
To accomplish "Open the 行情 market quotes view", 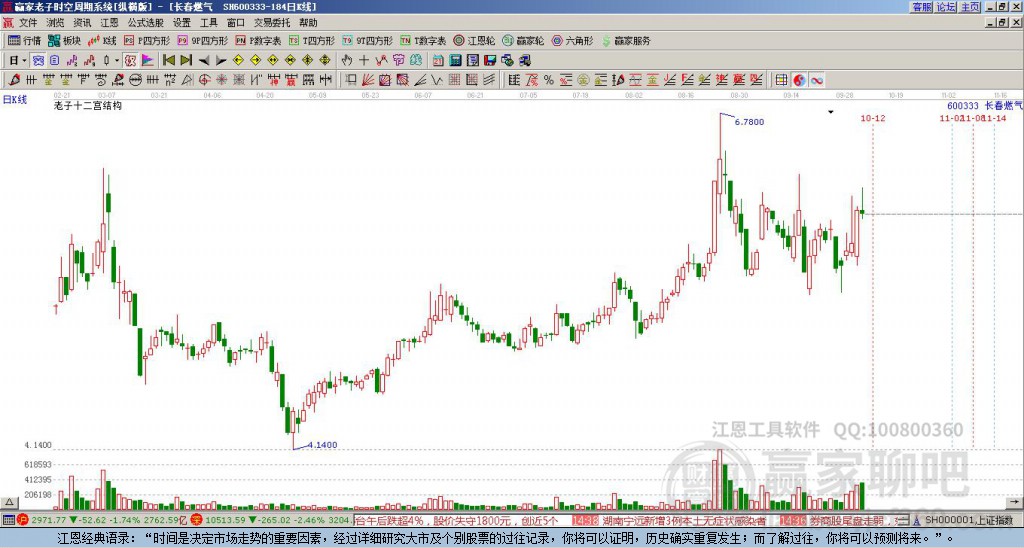I will pyautogui.click(x=25, y=41).
